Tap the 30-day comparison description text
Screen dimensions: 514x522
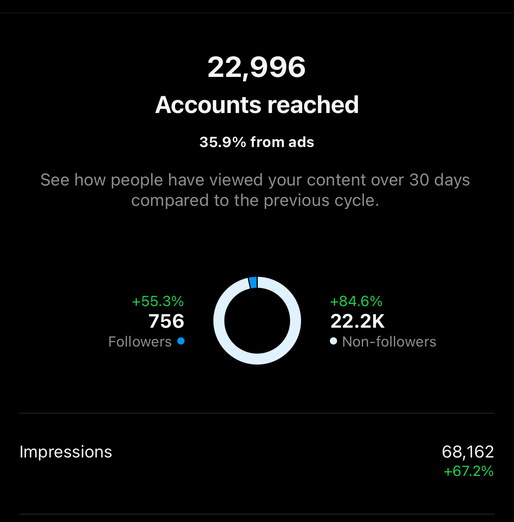pos(255,190)
